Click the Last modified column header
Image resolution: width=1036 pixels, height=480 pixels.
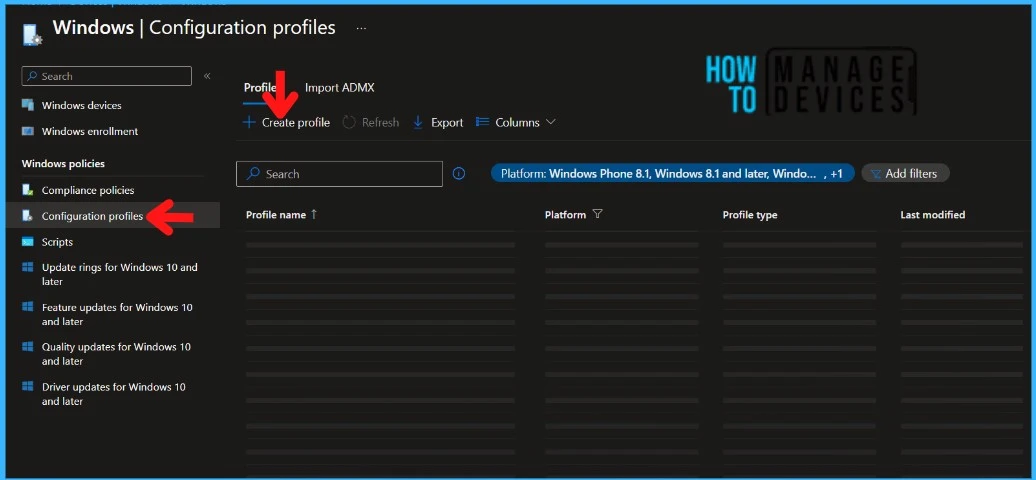coord(932,214)
